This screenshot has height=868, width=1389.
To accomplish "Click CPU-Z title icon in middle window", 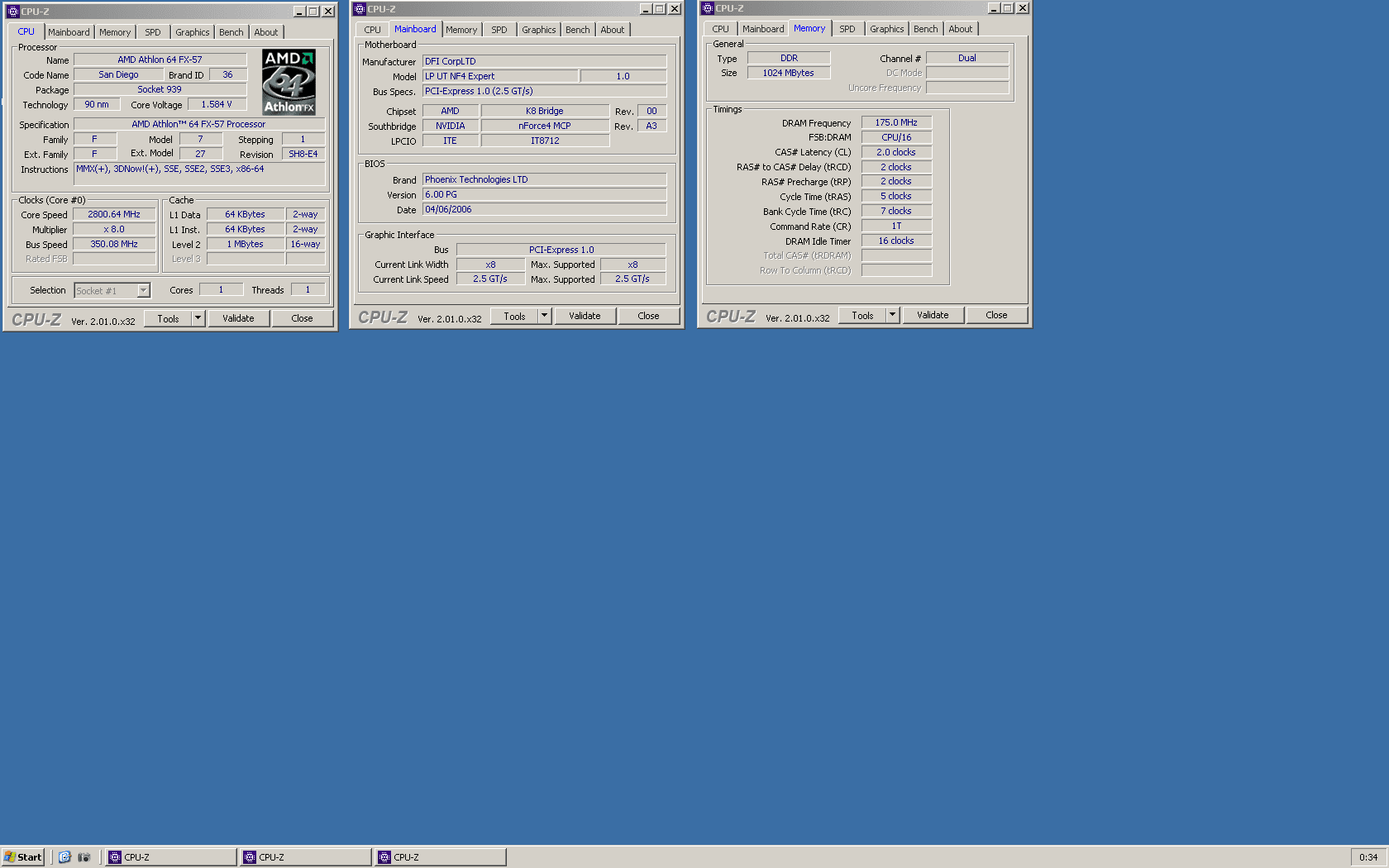I will click(359, 9).
